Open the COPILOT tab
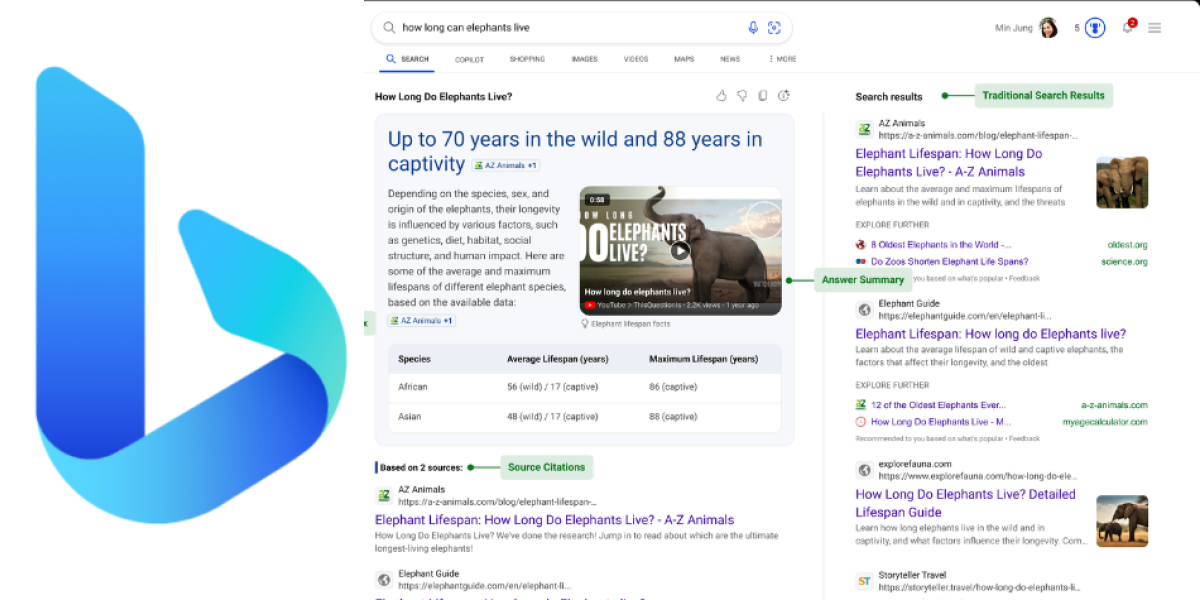 [x=469, y=59]
